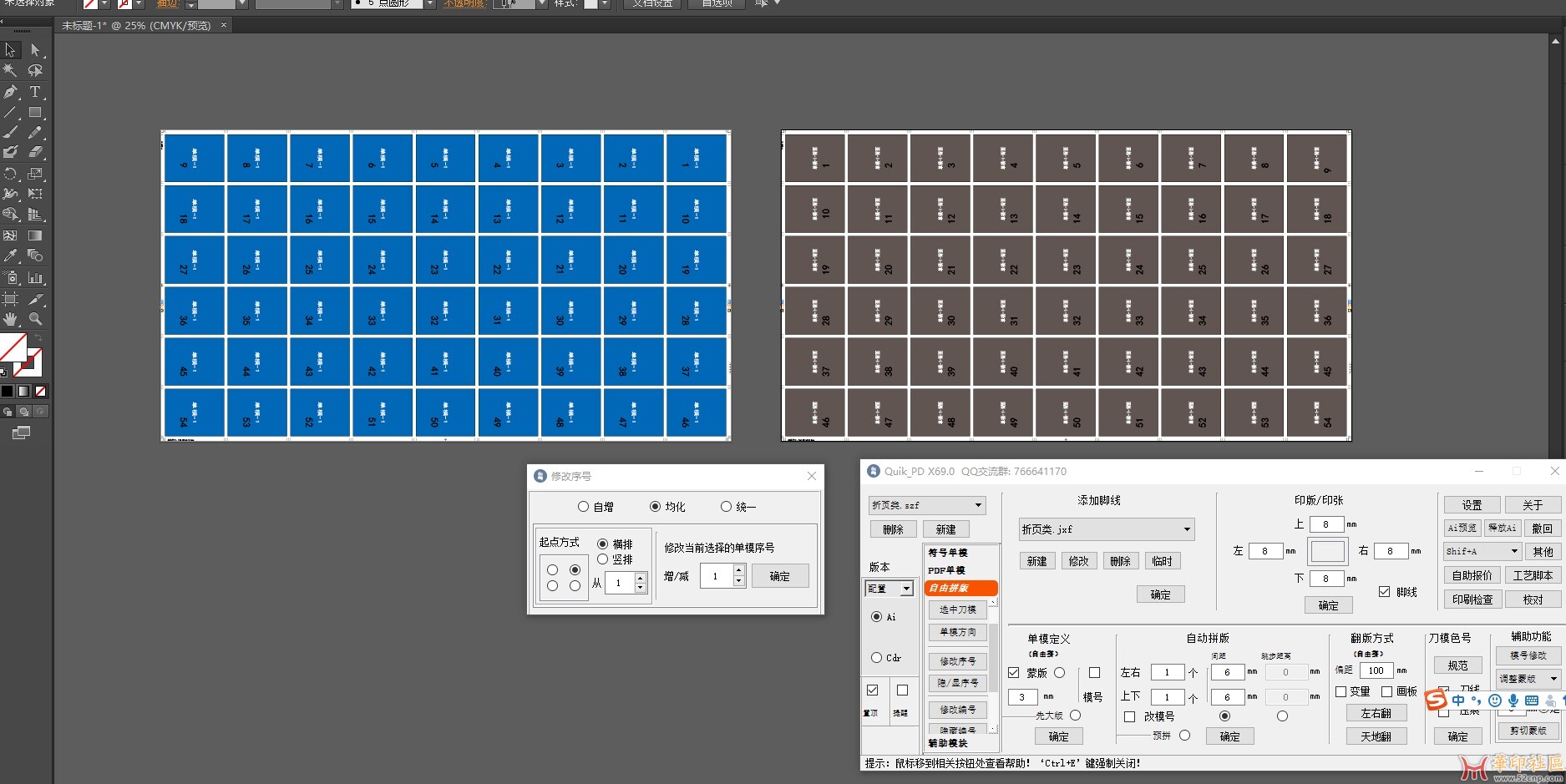The height and width of the screenshot is (784, 1566).
Task: Open the 折页类.jxf dropdown
Action: [x=1107, y=529]
